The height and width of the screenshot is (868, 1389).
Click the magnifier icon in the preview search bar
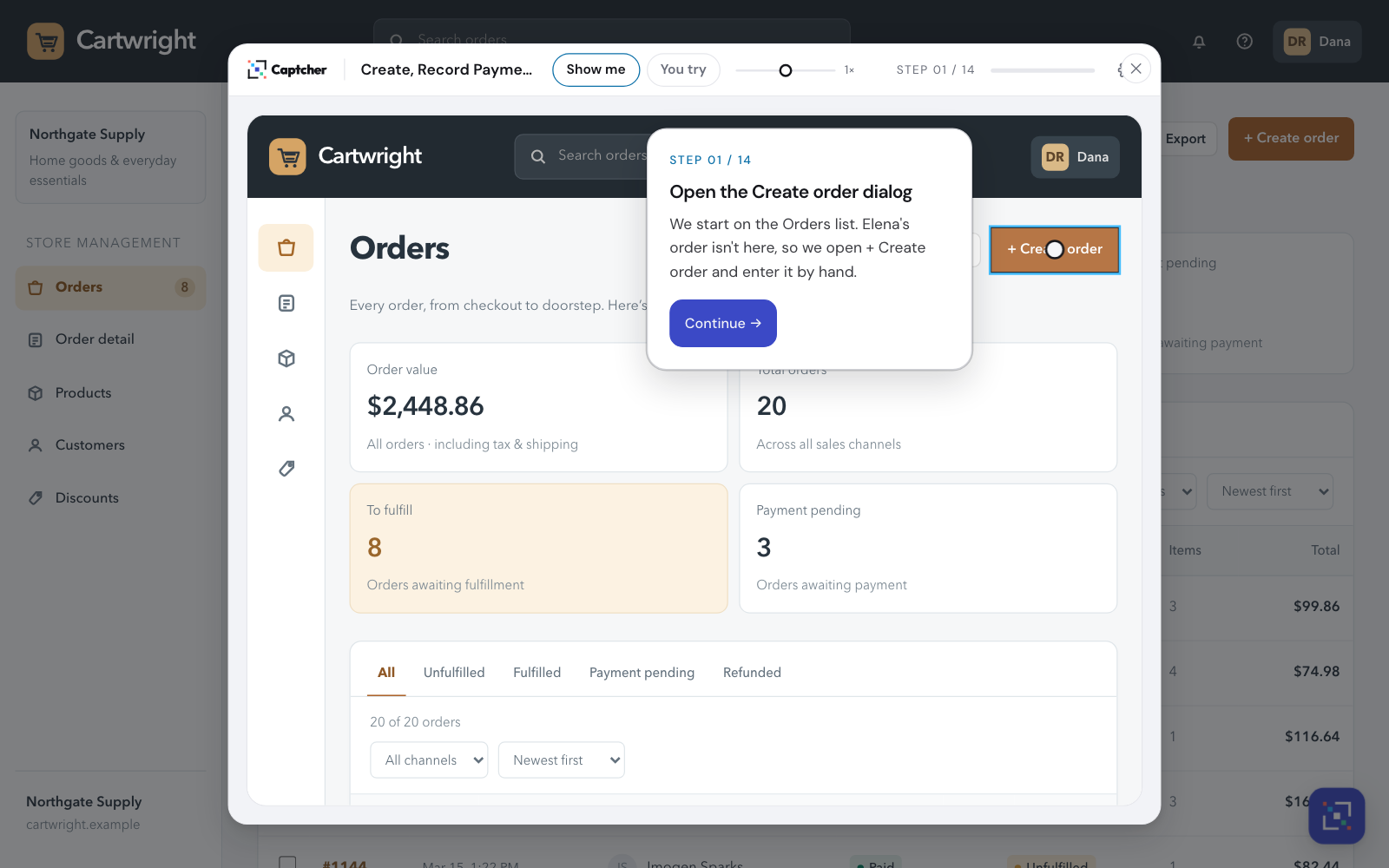point(538,156)
